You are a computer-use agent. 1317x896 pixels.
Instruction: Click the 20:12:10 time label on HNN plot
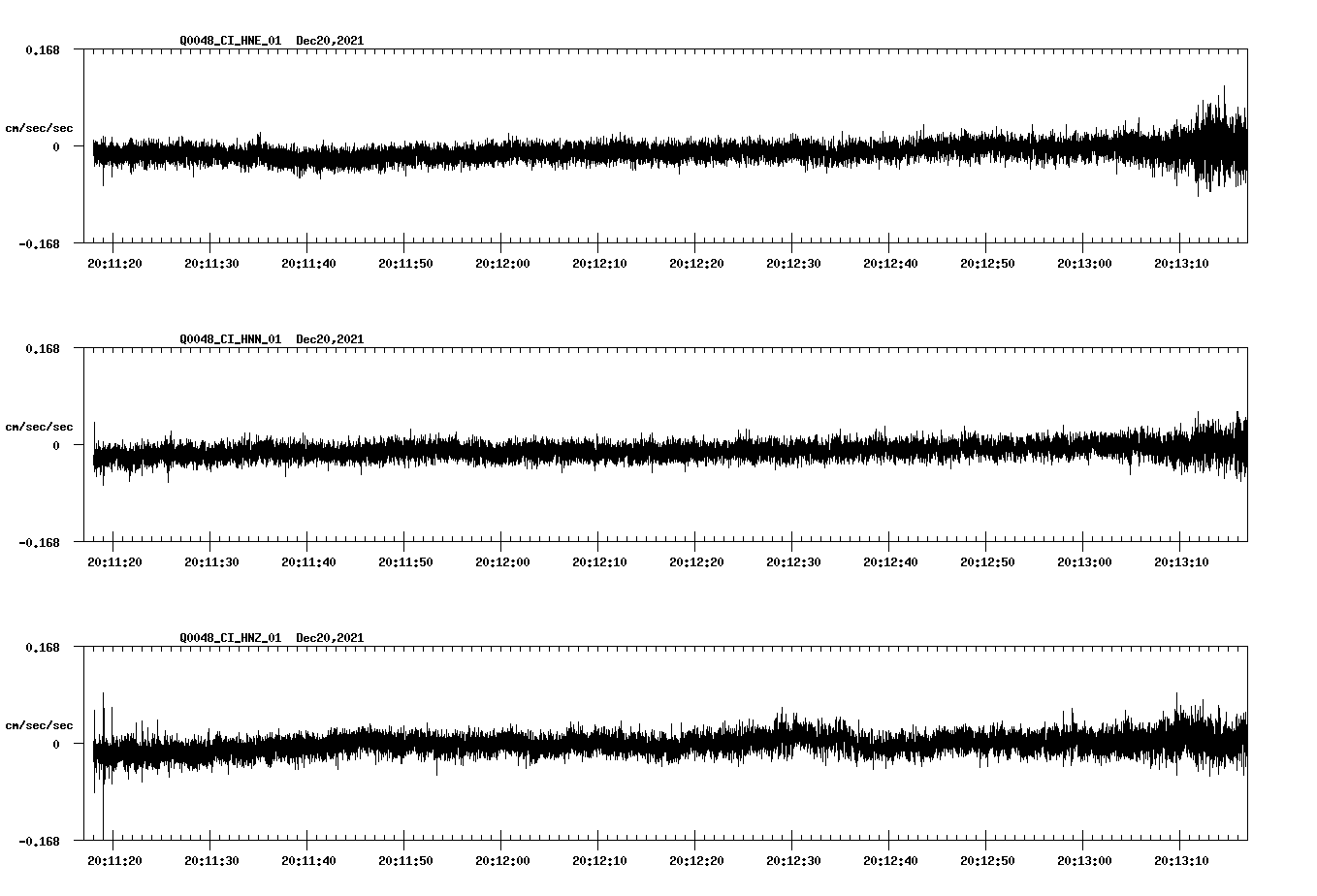pyautogui.click(x=599, y=562)
